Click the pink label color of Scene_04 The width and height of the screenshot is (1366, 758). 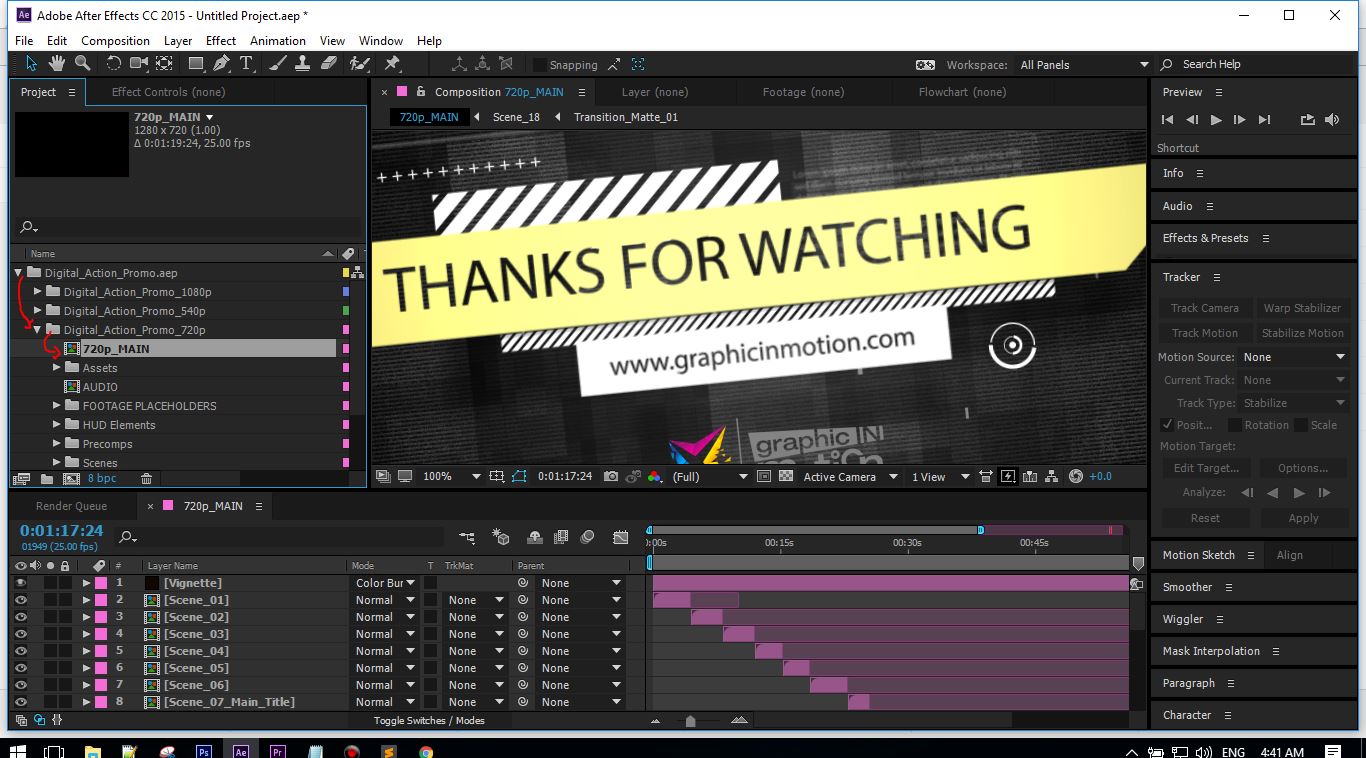(x=100, y=651)
